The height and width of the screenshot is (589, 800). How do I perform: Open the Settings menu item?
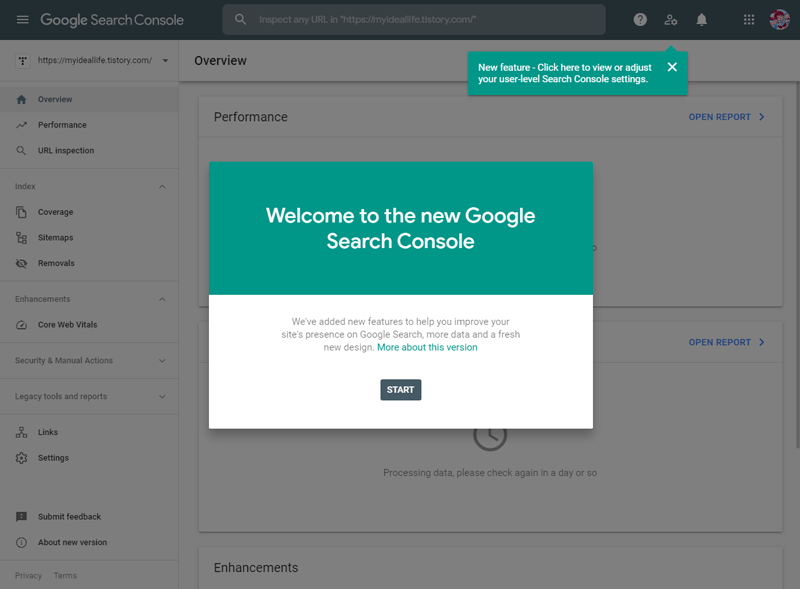coord(89,458)
